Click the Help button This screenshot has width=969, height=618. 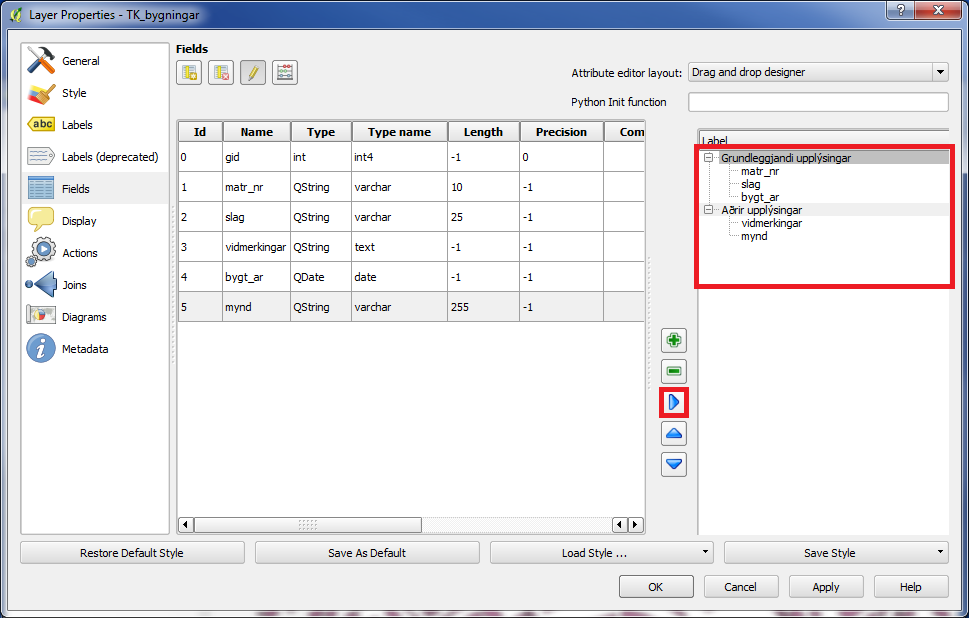click(911, 586)
